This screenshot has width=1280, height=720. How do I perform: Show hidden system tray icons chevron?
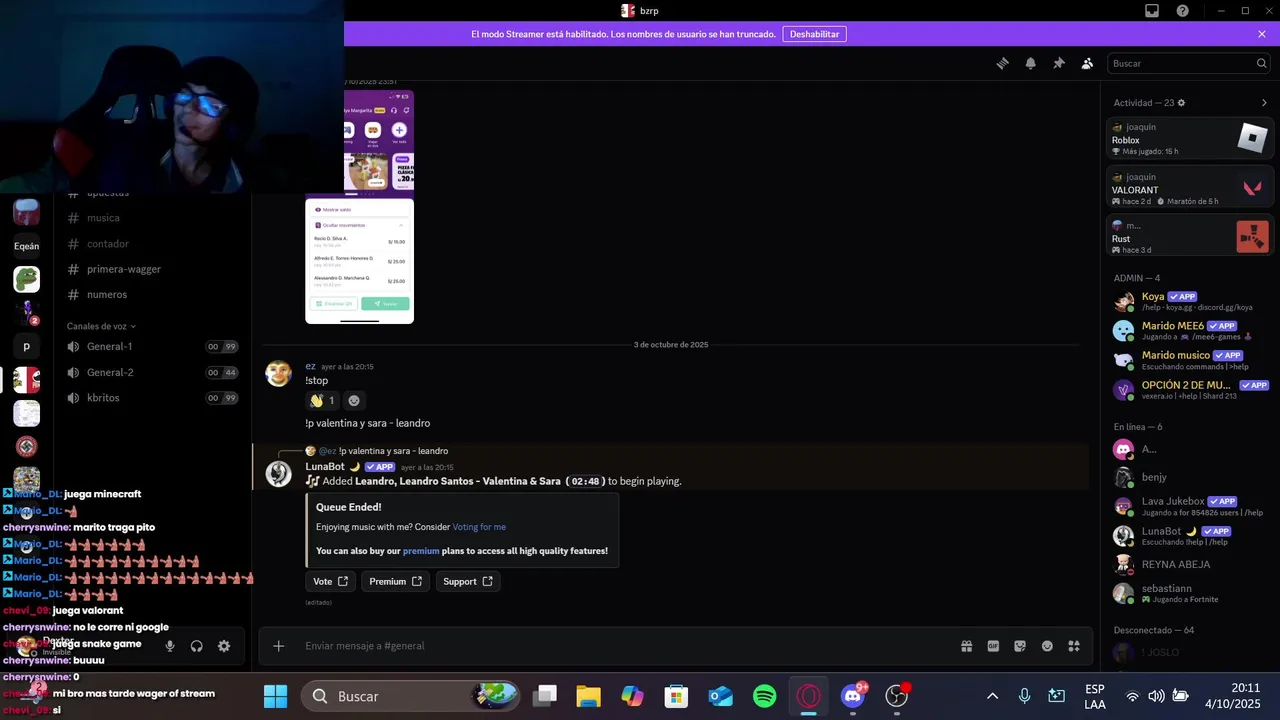(x=992, y=696)
